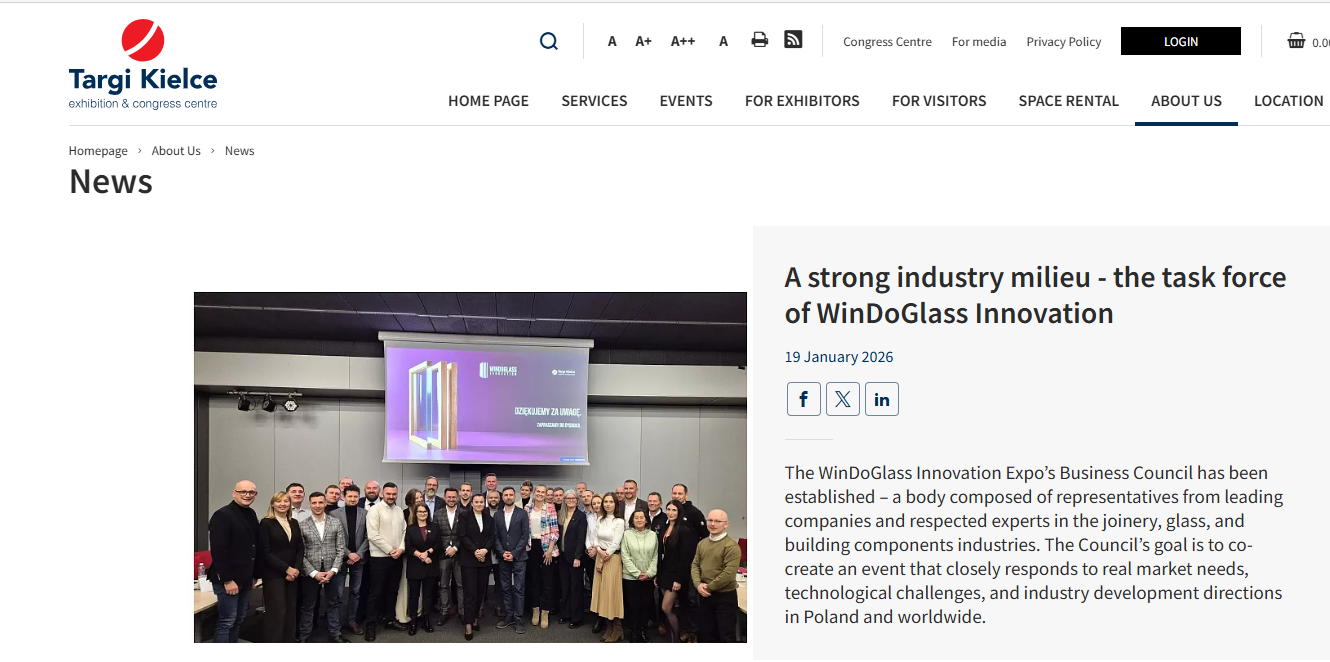The height and width of the screenshot is (662, 1330).
Task: Share article on X (Twitter)
Action: coord(842,399)
